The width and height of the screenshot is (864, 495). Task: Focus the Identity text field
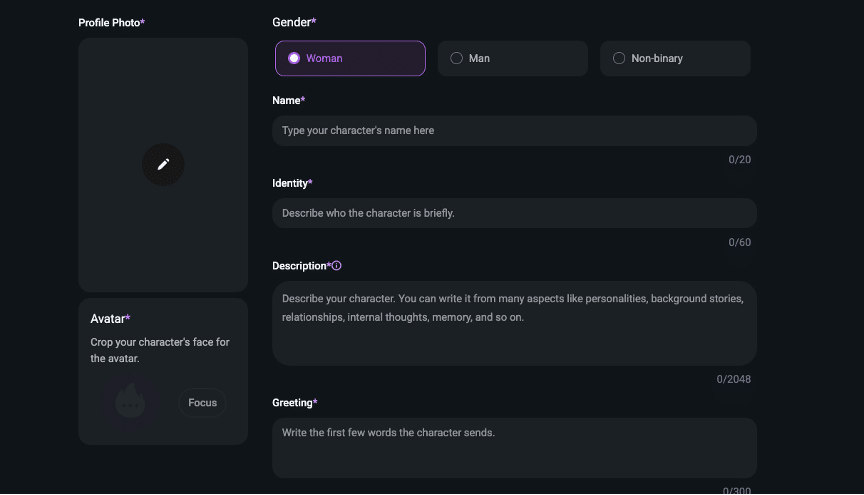pos(514,213)
